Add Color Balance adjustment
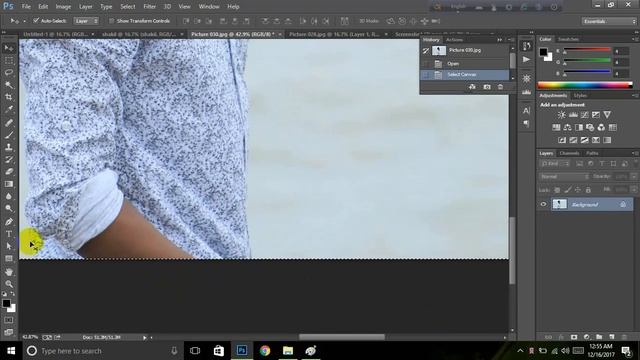 567,128
